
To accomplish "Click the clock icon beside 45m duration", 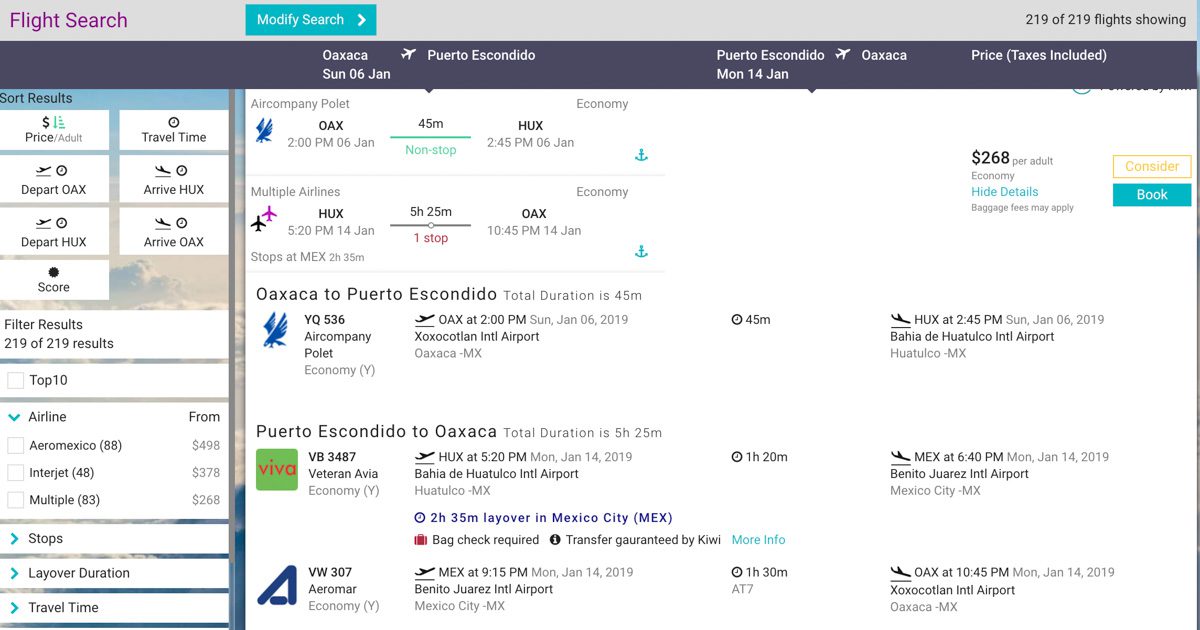I will (737, 320).
